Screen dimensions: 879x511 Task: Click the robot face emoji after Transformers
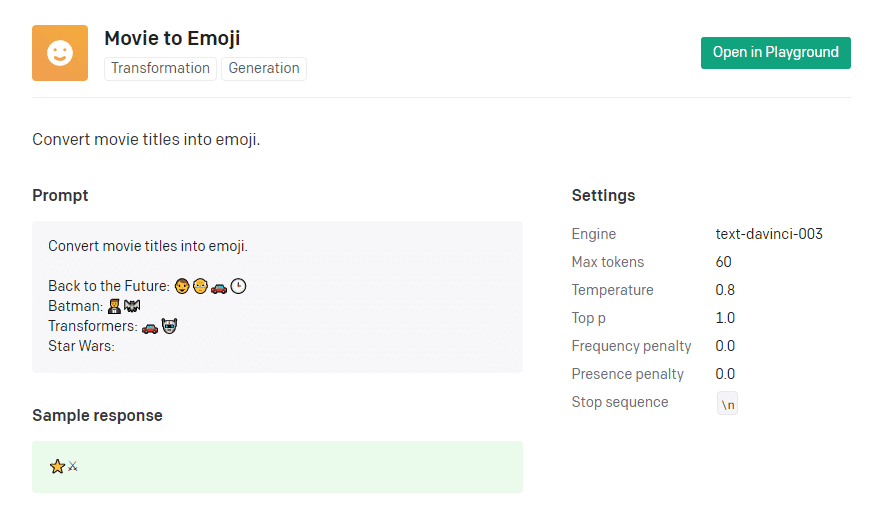(x=169, y=326)
